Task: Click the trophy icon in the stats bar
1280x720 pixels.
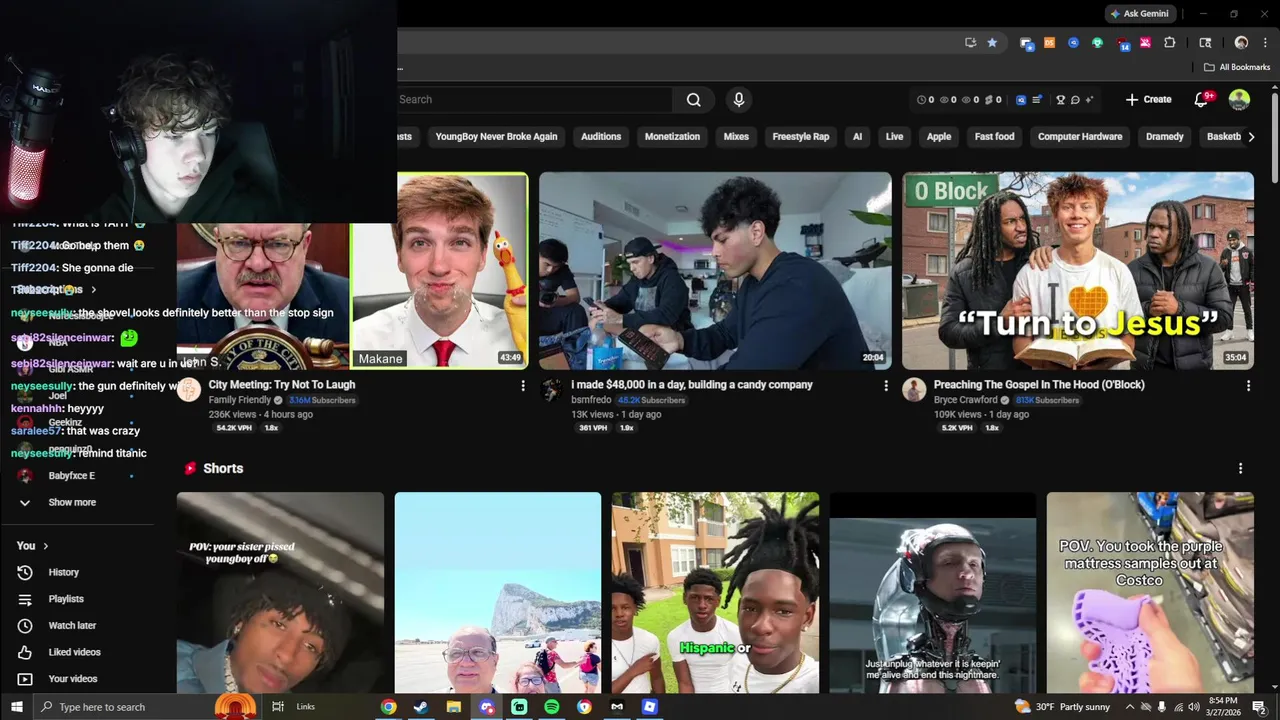Action: click(1061, 99)
